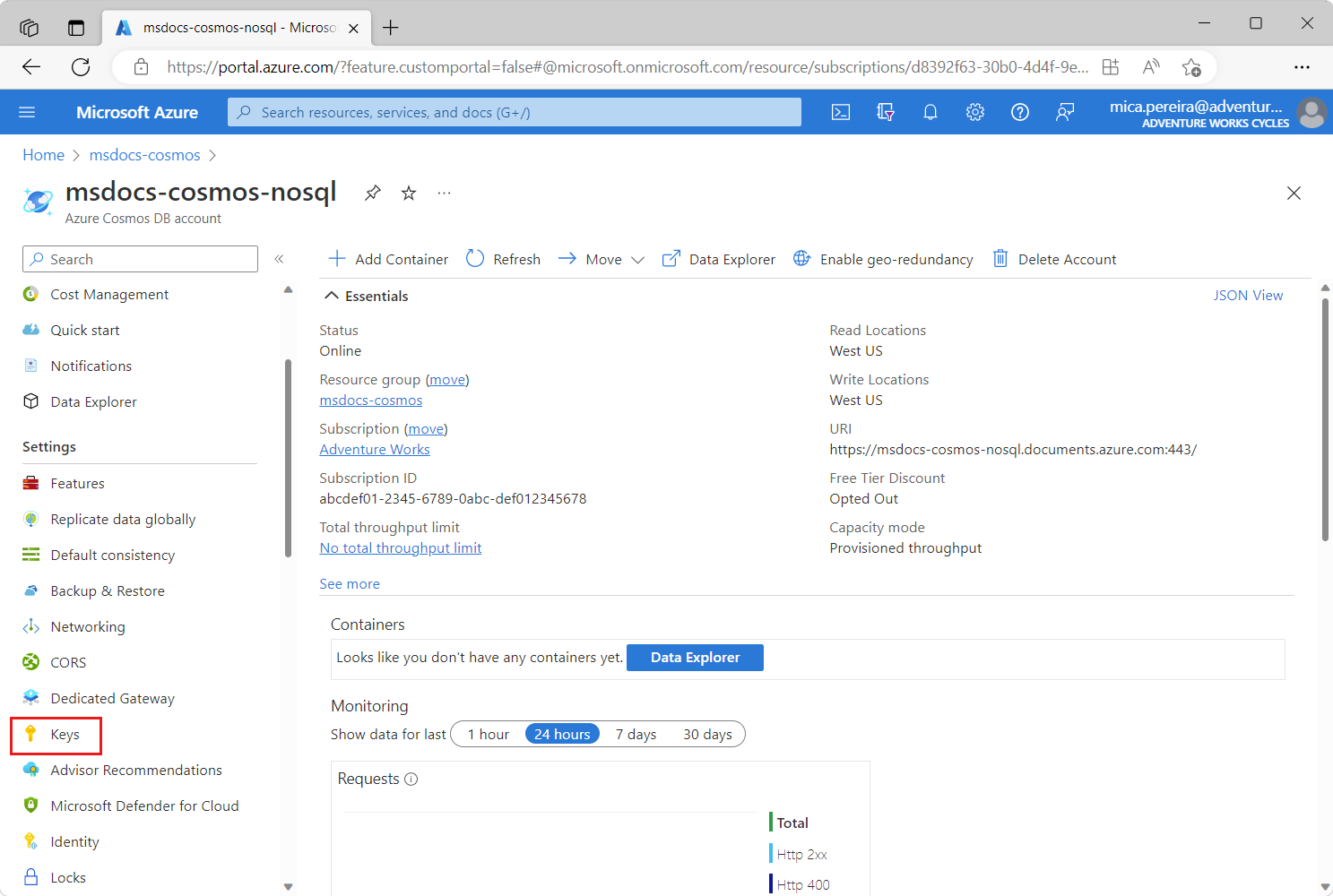This screenshot has width=1333, height=896.
Task: Open the JSON View link
Action: [x=1248, y=296]
